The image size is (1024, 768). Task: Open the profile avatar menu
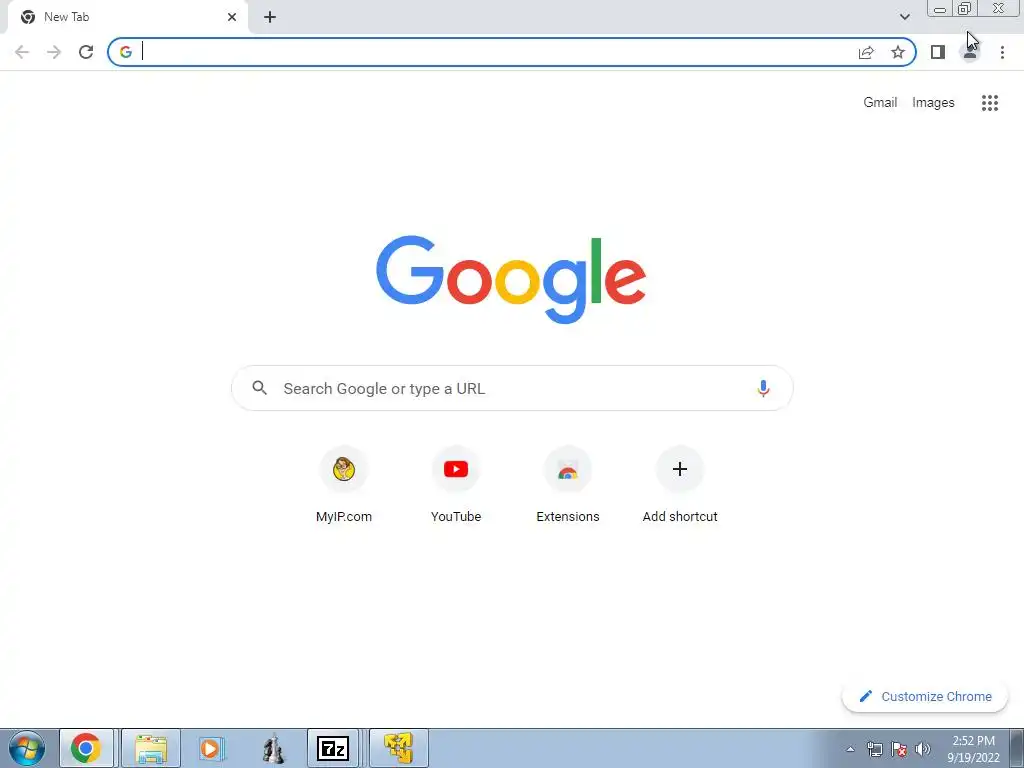coord(970,52)
